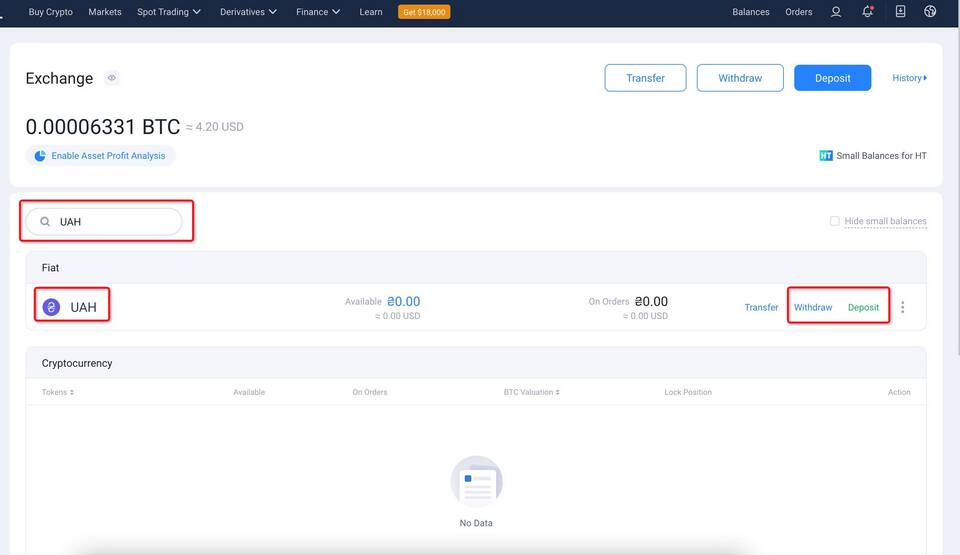Viewport: 960px width, 555px height.
Task: Sort by the BTC Valuation column
Action: [531, 392]
